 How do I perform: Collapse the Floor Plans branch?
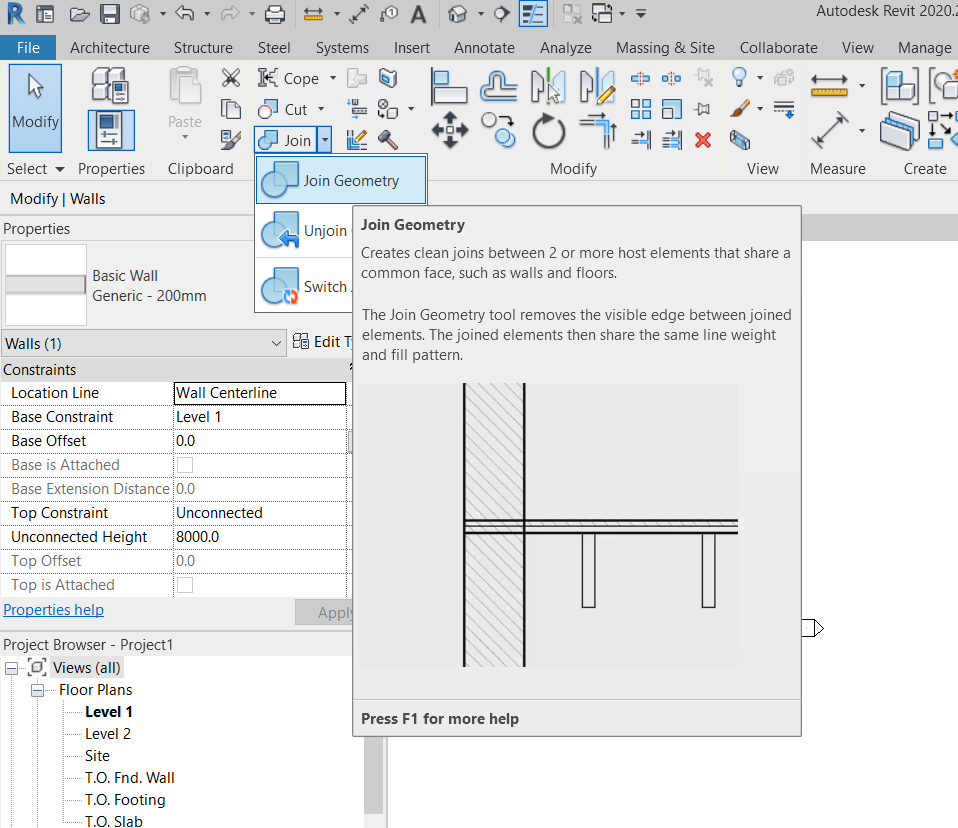pos(37,689)
